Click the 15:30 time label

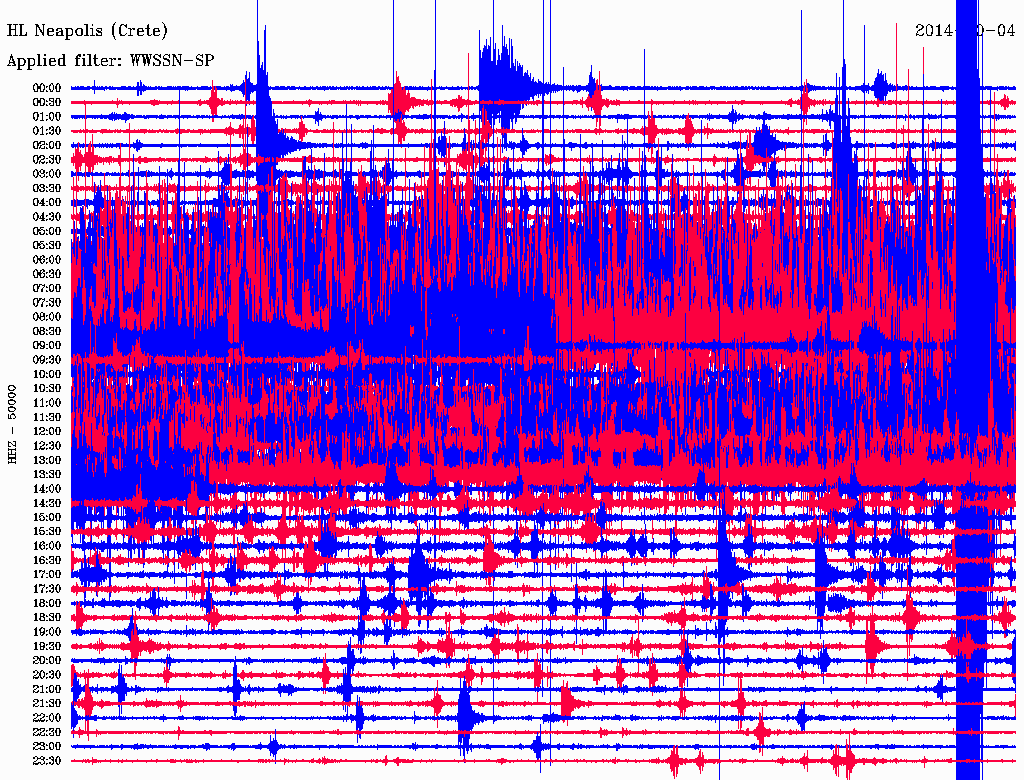tap(47, 532)
